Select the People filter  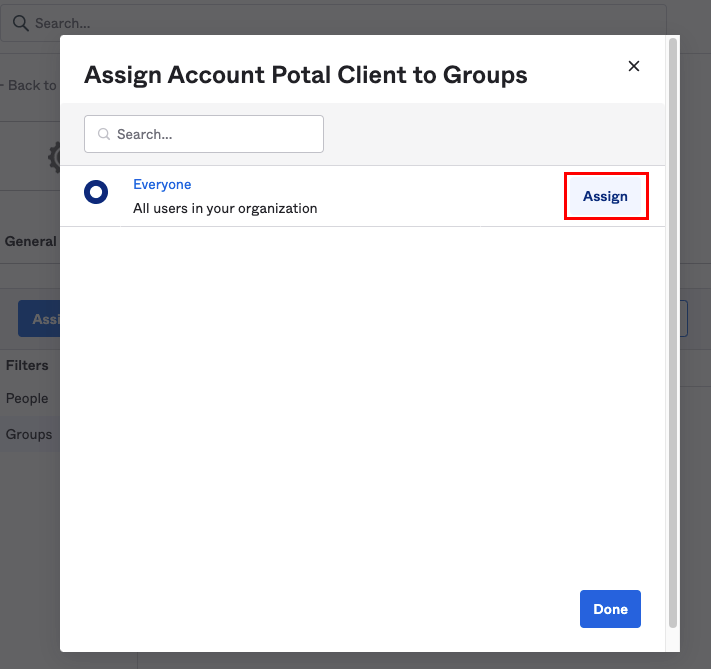[27, 398]
